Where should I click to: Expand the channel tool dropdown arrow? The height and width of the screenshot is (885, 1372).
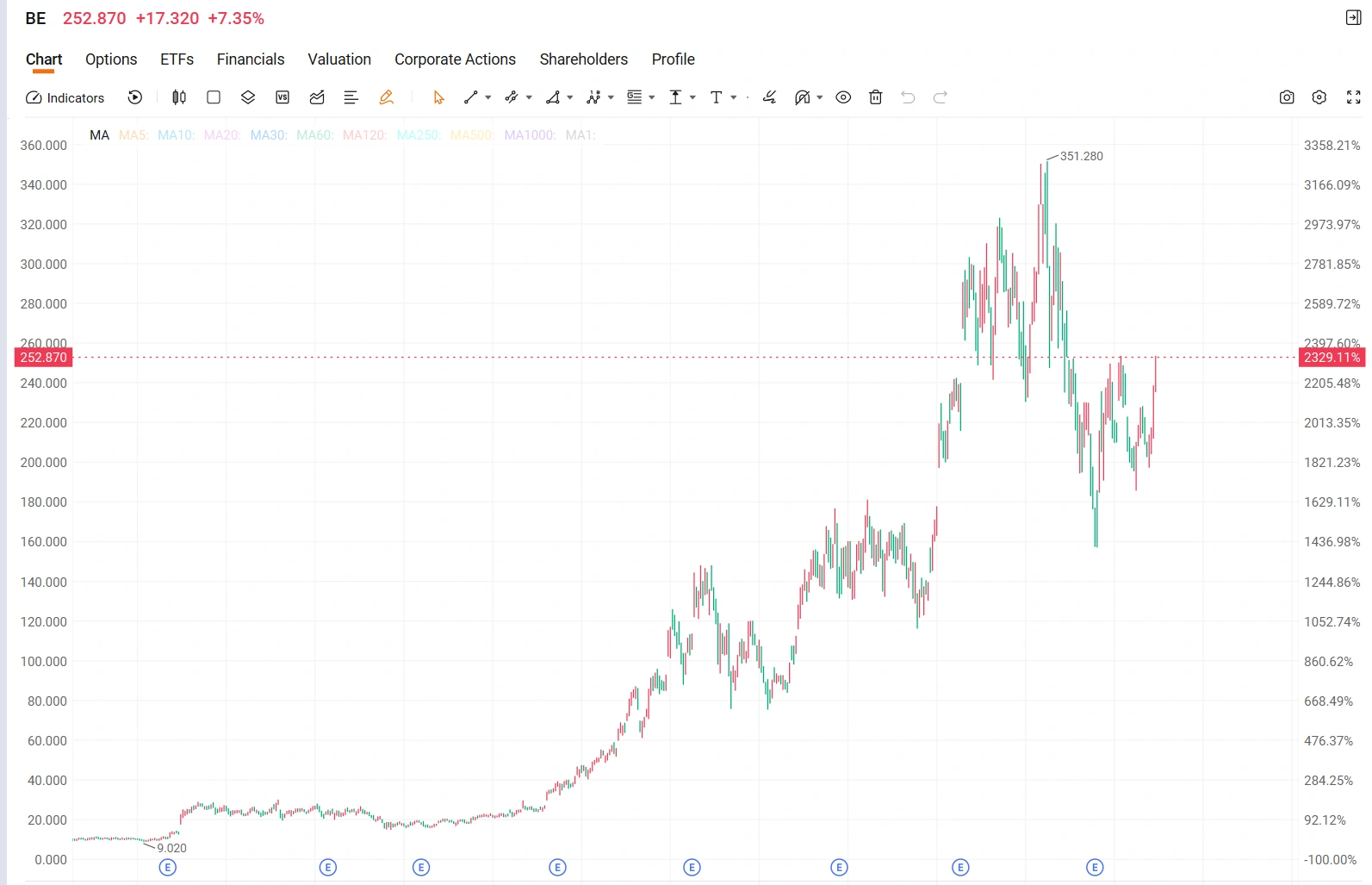tap(529, 97)
